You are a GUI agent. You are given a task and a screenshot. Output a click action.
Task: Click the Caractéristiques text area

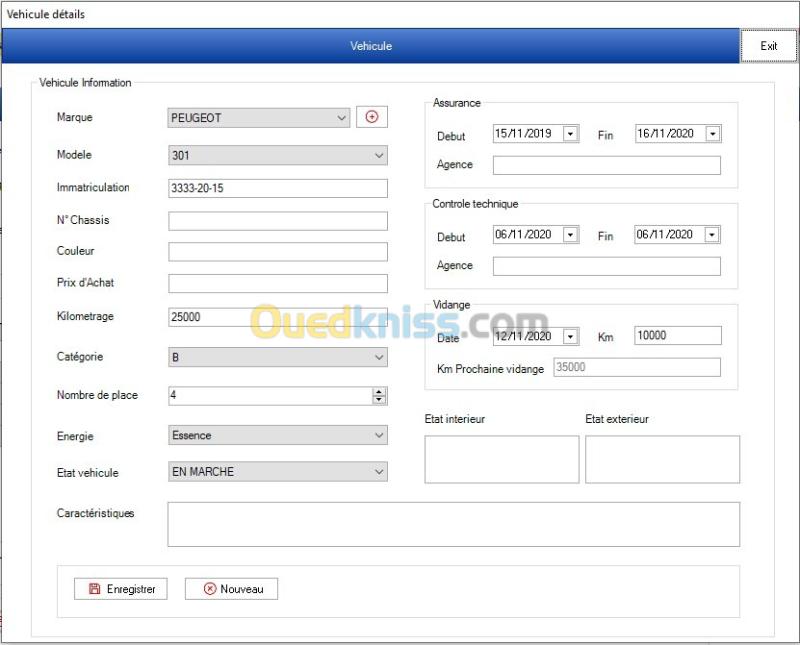click(454, 524)
